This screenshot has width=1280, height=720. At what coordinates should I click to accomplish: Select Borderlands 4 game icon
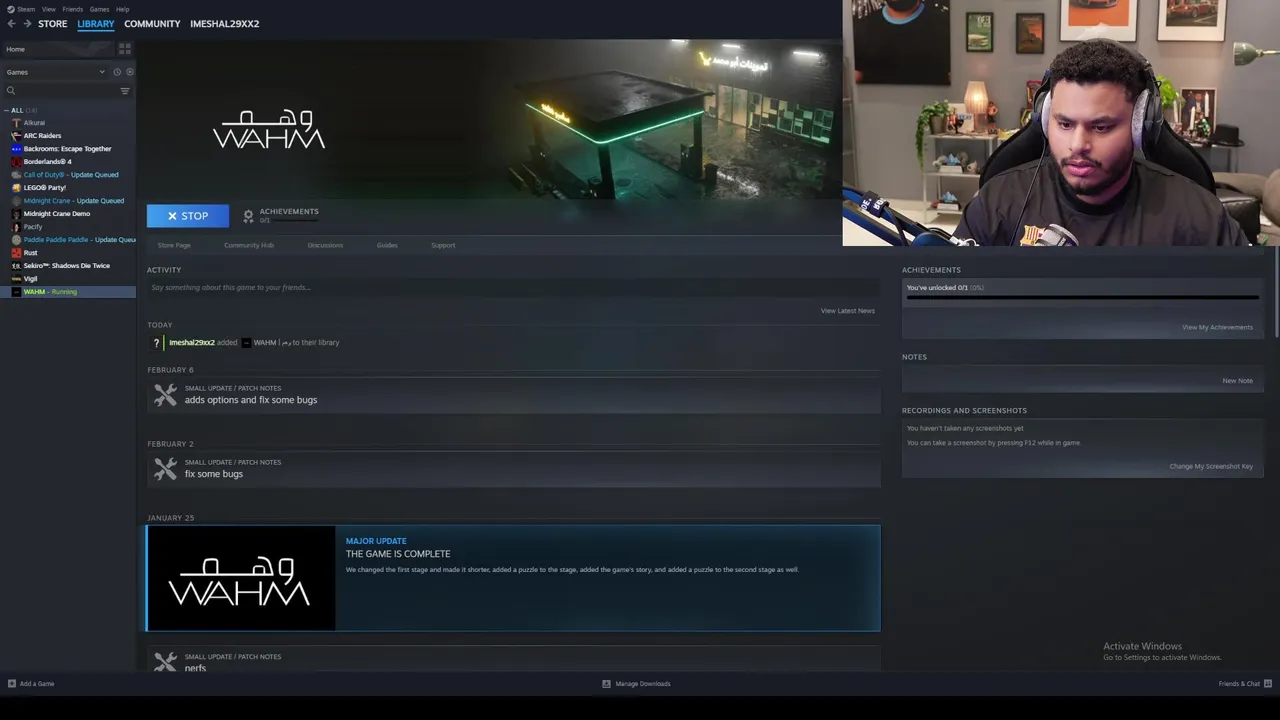[16, 161]
